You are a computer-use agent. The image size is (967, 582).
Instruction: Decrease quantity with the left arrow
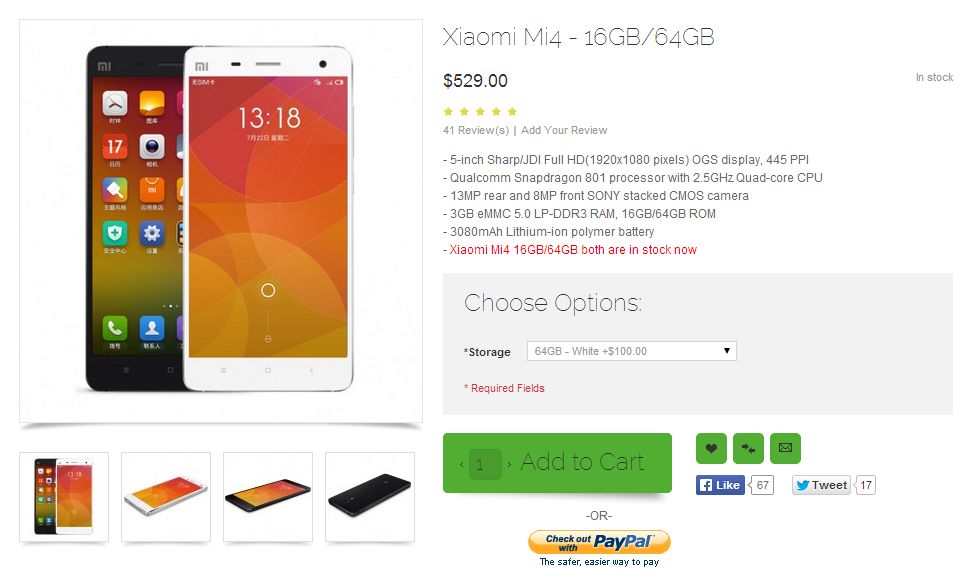tap(461, 464)
